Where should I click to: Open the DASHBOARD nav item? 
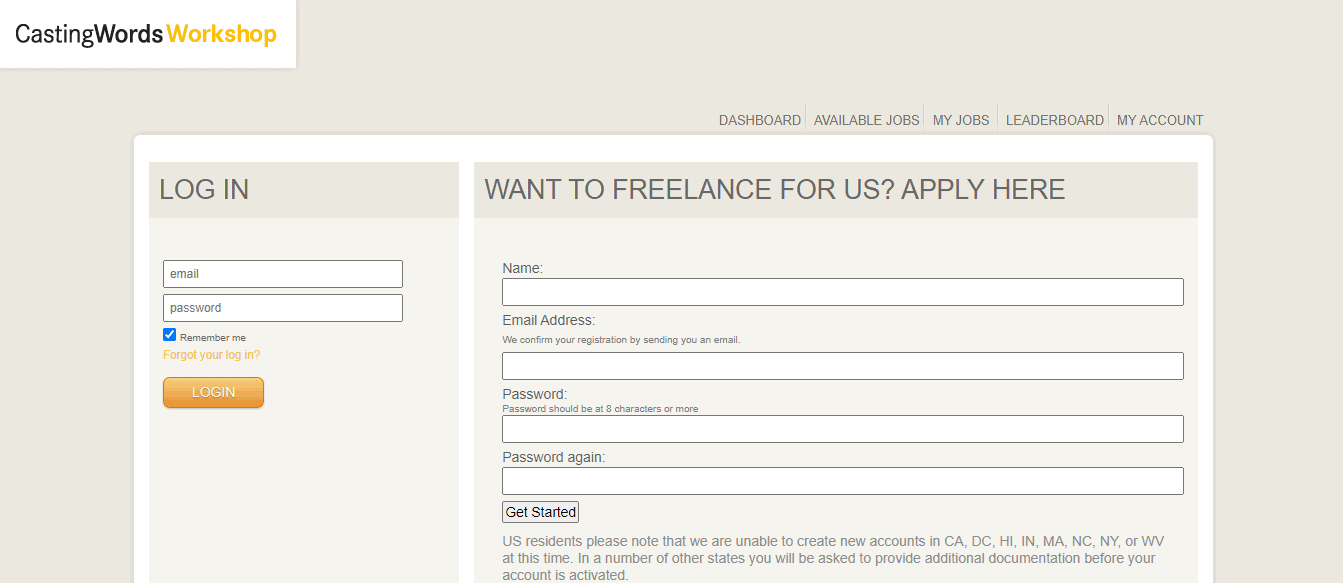[x=760, y=120]
